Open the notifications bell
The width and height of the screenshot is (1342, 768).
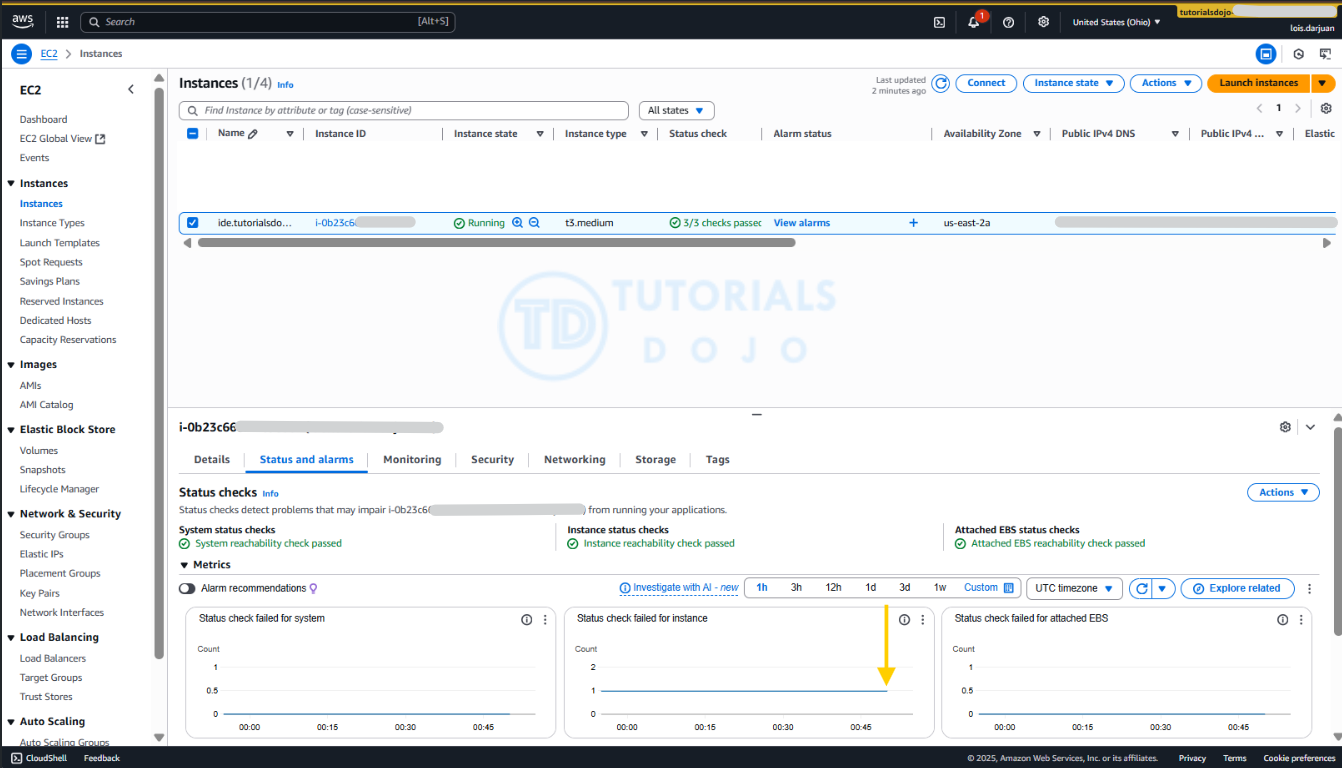click(973, 22)
